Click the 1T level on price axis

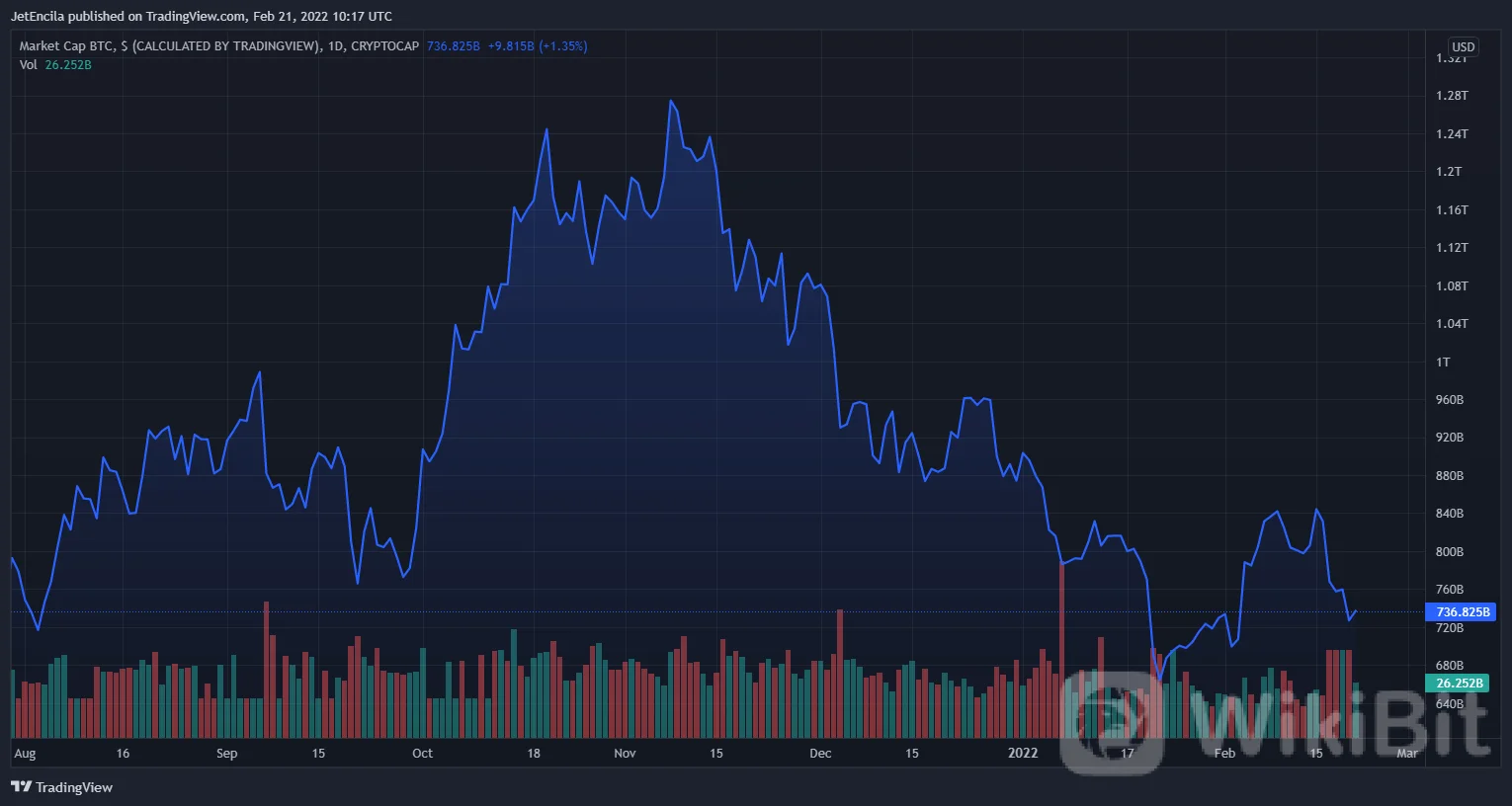(1443, 363)
